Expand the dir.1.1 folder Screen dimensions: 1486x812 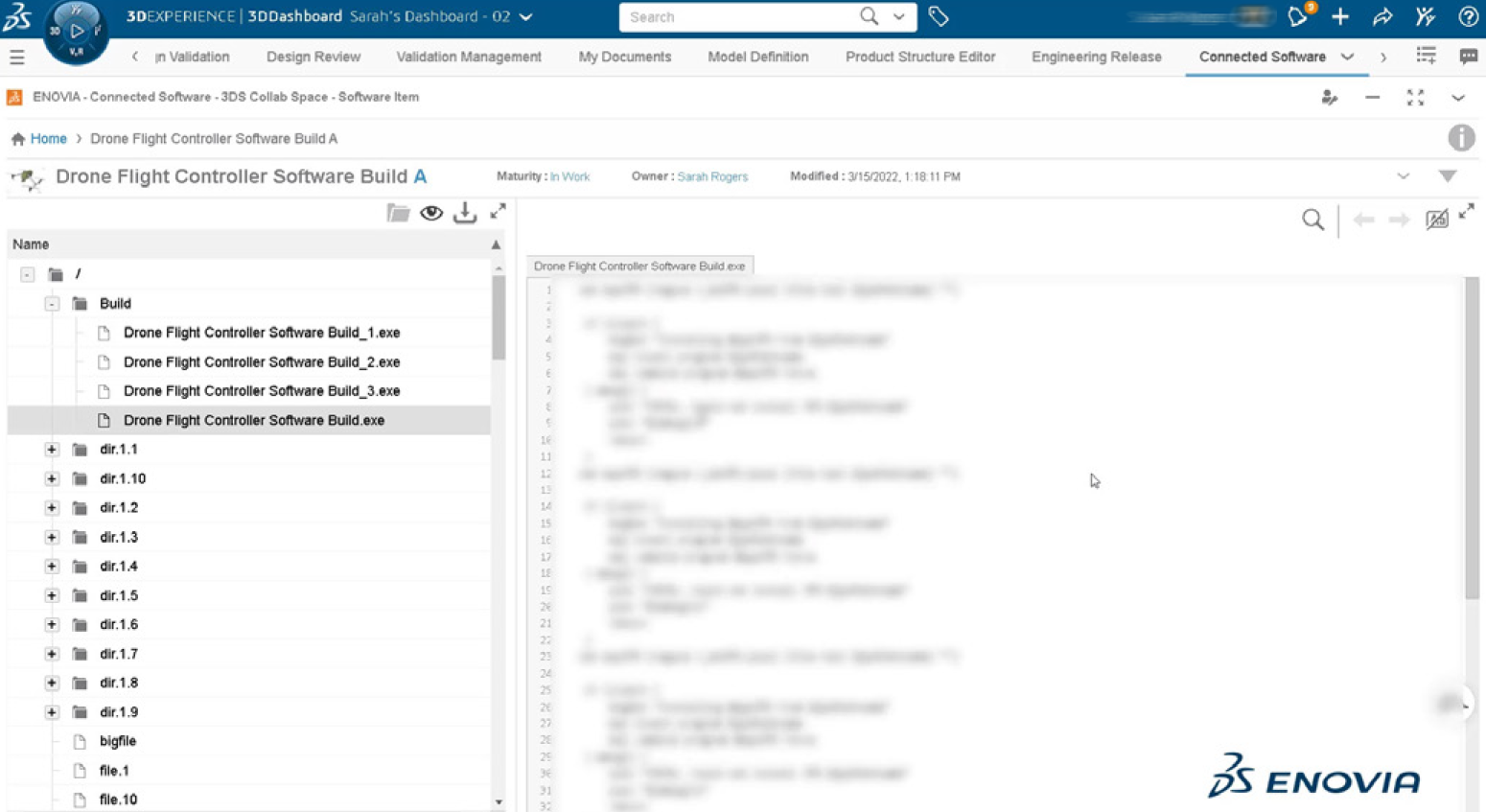[x=52, y=450]
